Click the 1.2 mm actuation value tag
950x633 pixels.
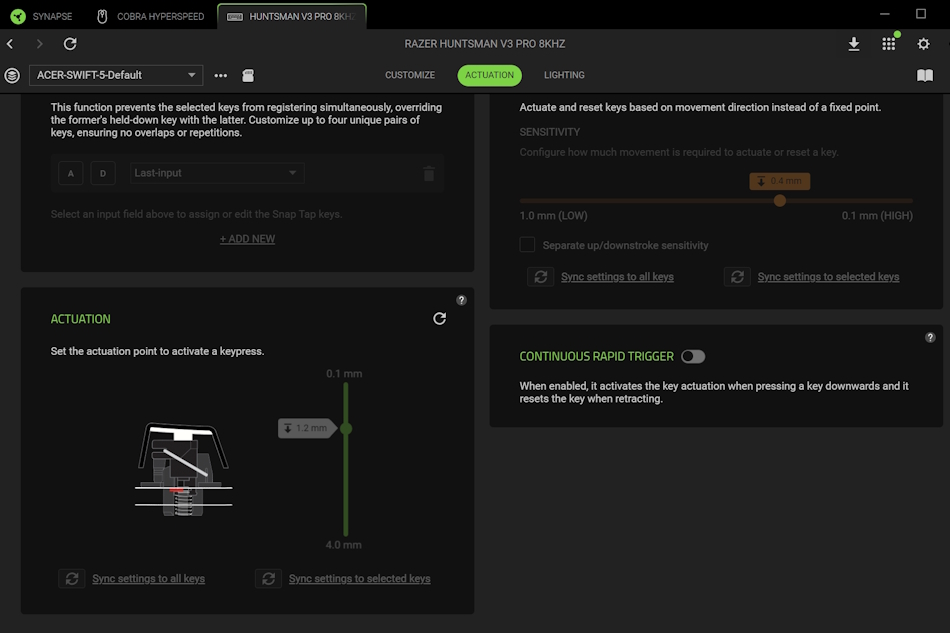tap(307, 428)
